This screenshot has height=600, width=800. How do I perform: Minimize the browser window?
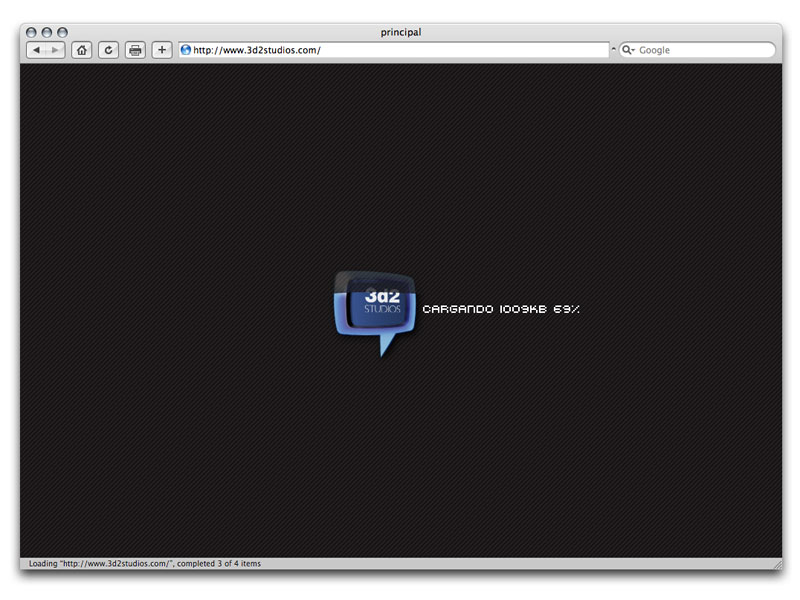click(x=46, y=32)
